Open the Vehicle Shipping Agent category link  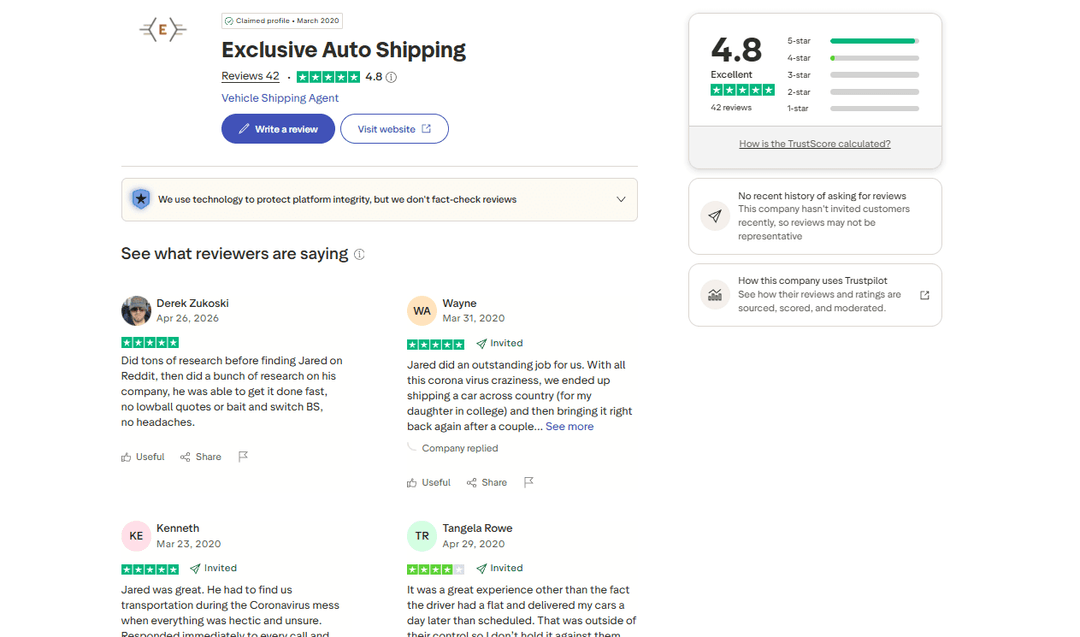tap(280, 98)
